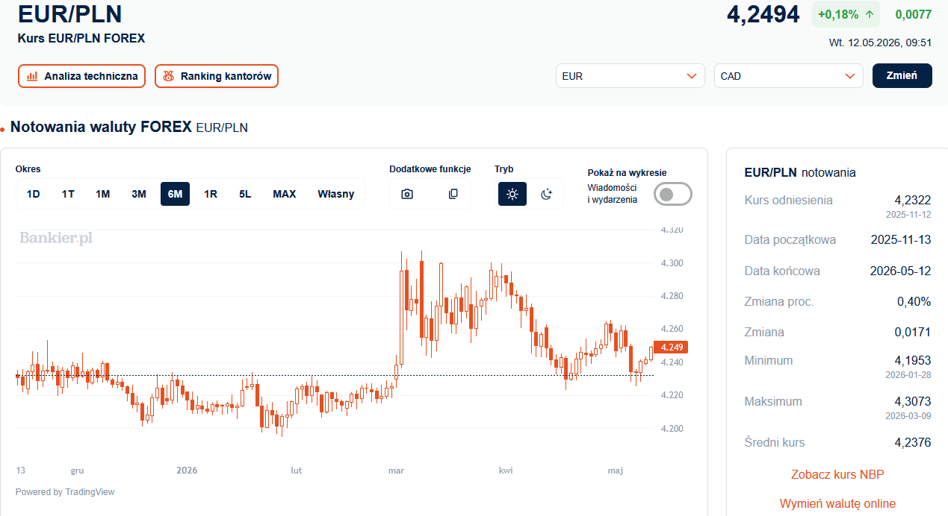Switch to the 1M period tab
948x516 pixels.
(x=103, y=194)
